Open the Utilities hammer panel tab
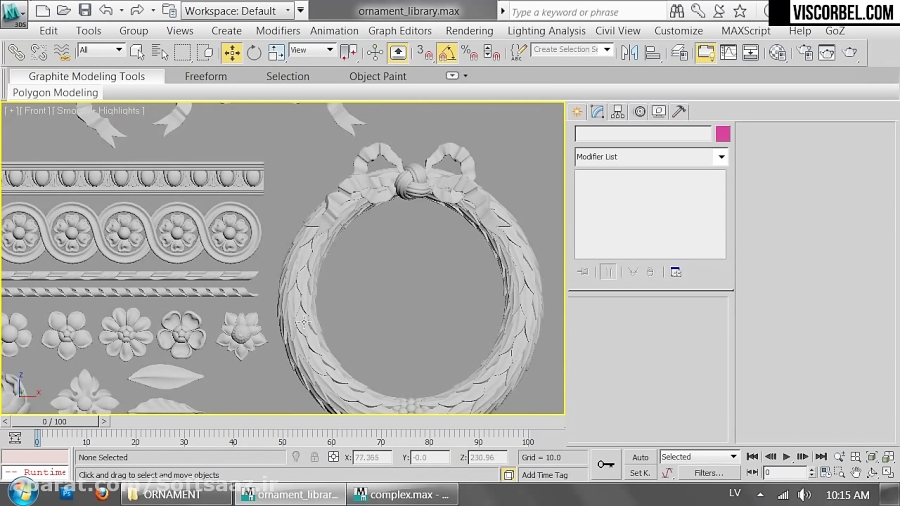 678,112
